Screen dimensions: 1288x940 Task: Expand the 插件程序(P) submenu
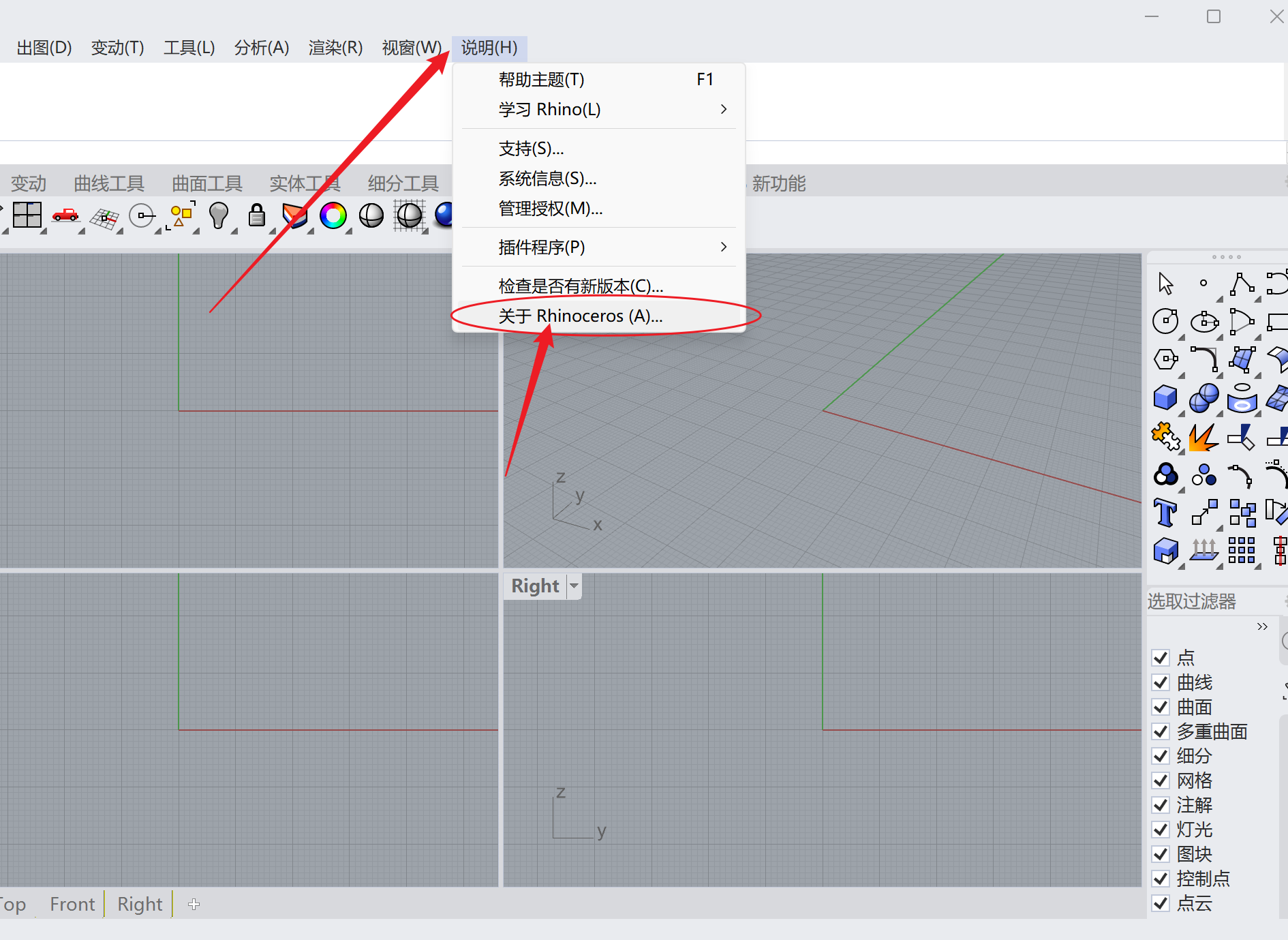click(723, 247)
